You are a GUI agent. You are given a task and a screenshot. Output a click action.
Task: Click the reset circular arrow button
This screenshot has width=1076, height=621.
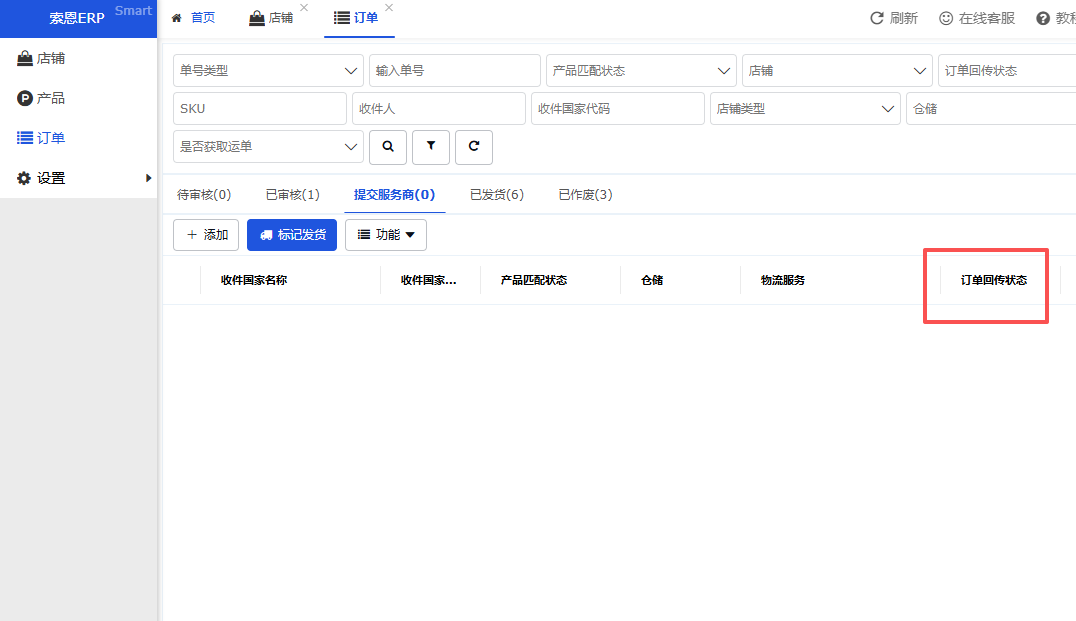point(473,147)
